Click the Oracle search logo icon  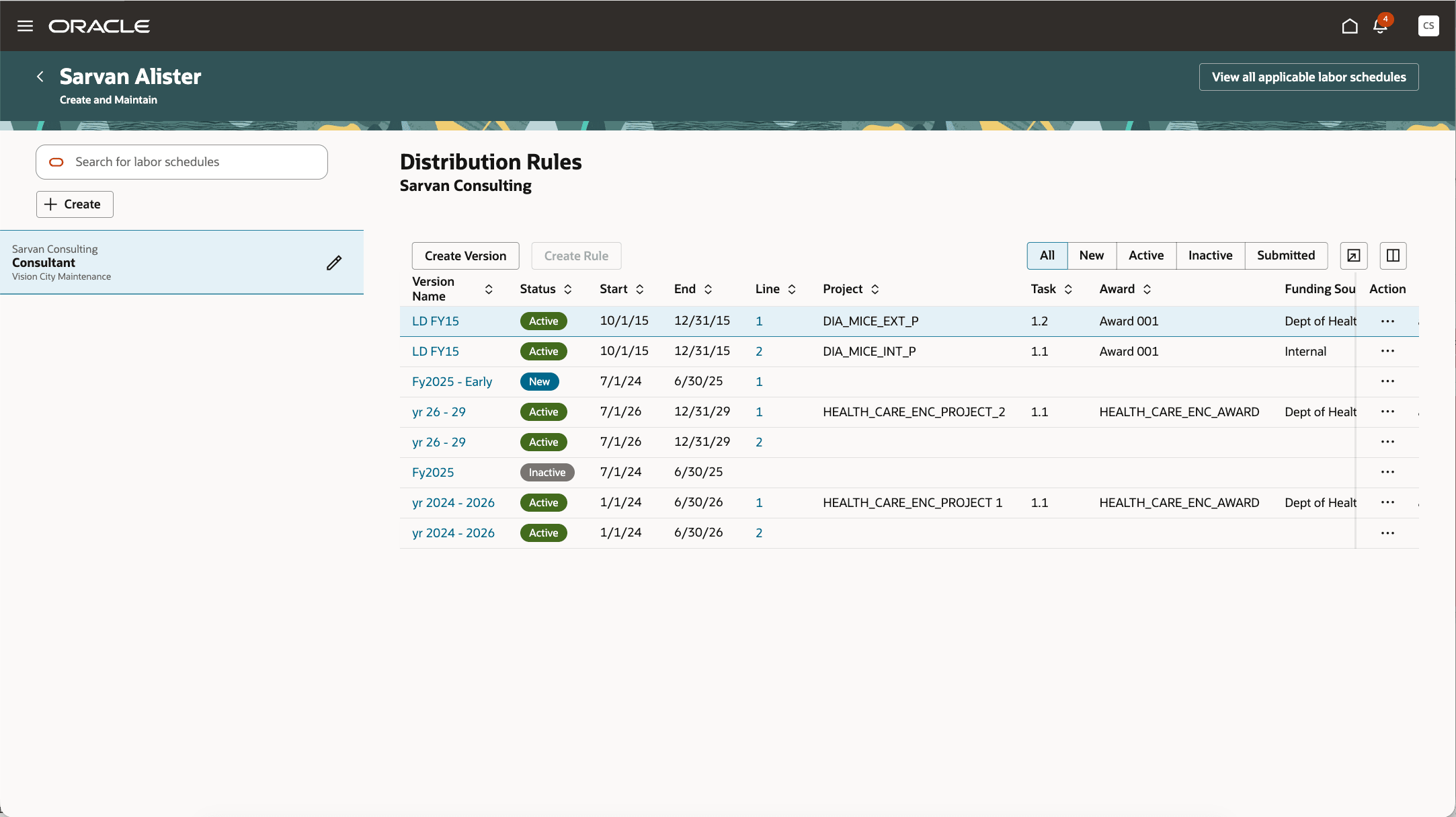point(56,162)
